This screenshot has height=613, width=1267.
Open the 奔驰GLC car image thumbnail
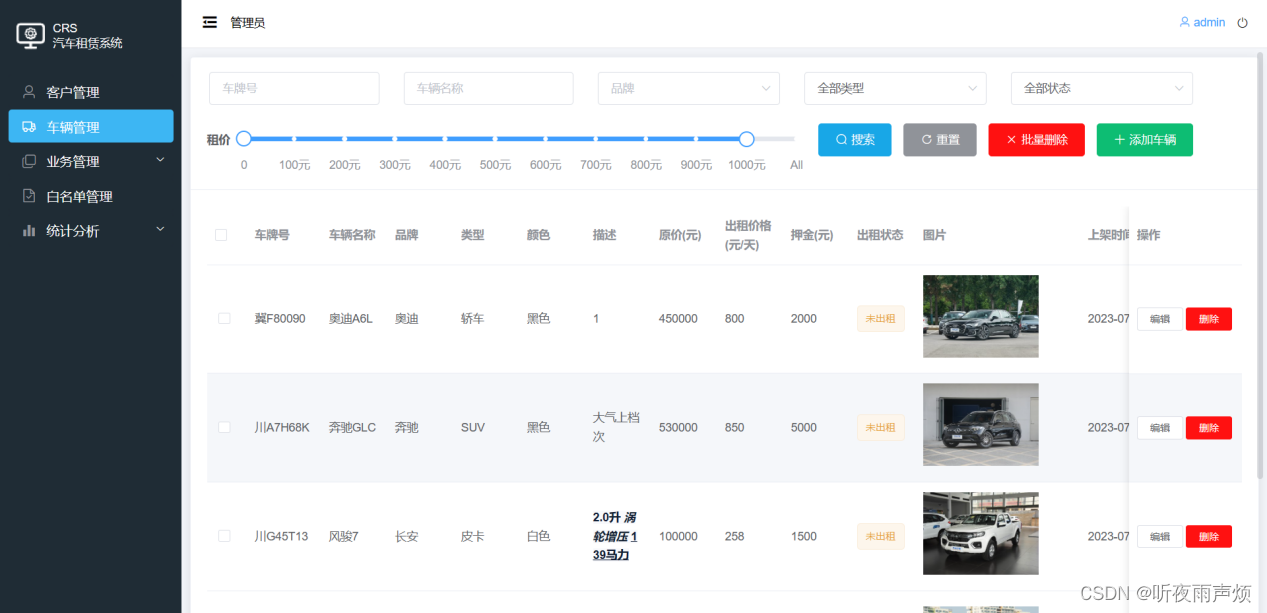point(980,425)
